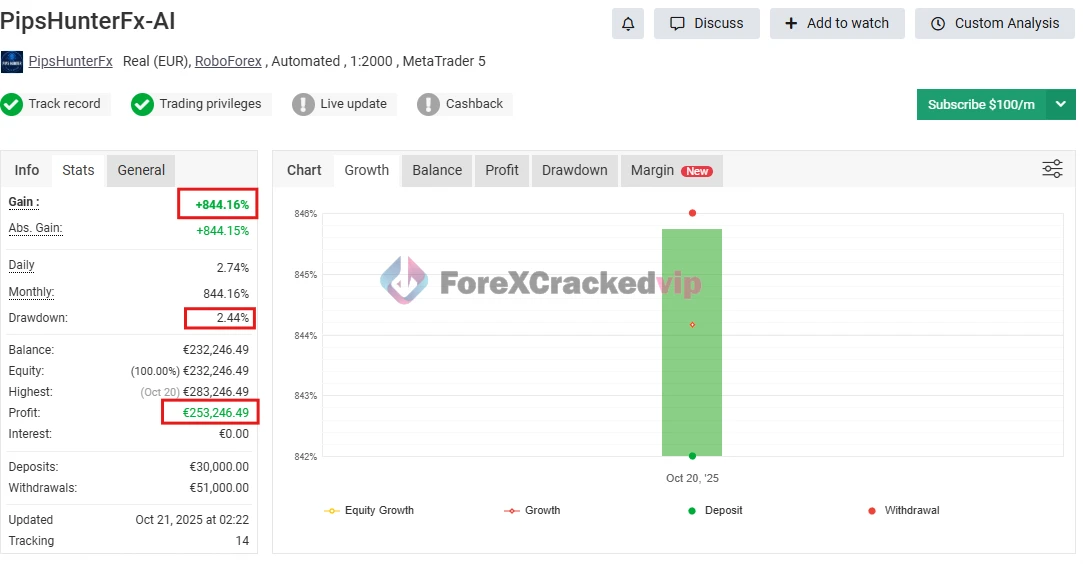The image size is (1083, 564).
Task: Click the Trading privileges green checkmark
Action: click(x=142, y=104)
